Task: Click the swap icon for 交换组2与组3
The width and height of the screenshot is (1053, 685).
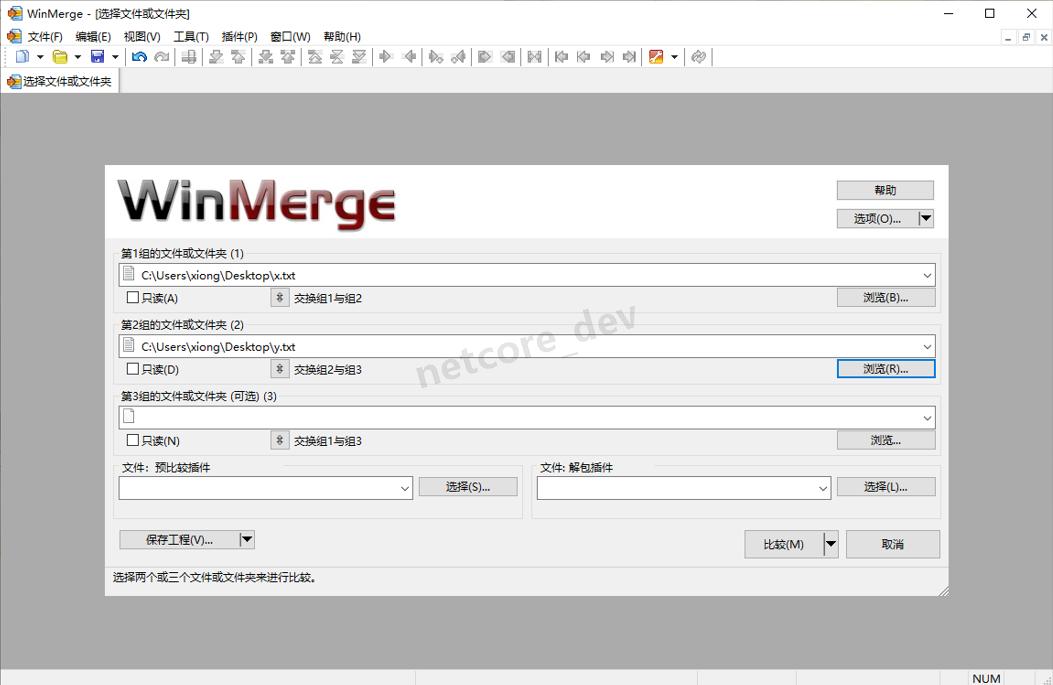Action: [x=280, y=368]
